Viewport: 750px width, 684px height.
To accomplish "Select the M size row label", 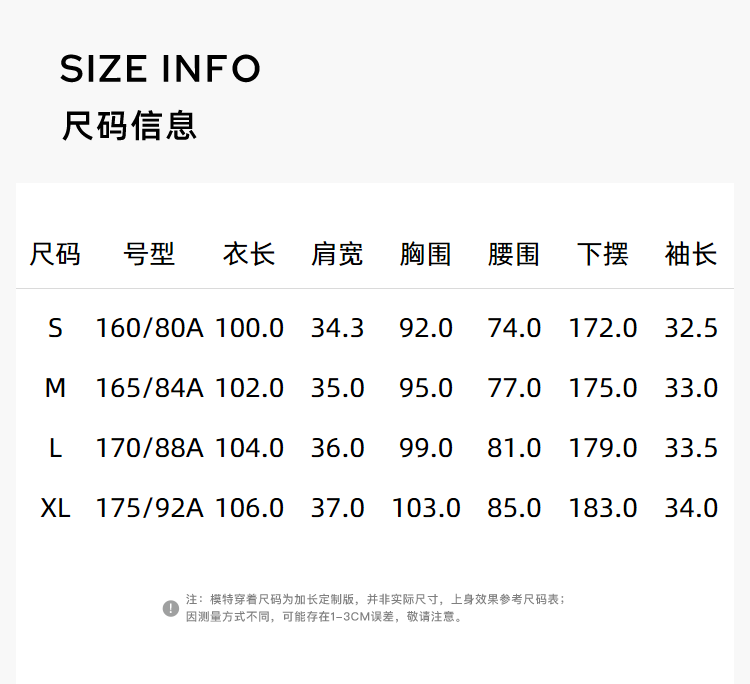I will click(x=55, y=388).
